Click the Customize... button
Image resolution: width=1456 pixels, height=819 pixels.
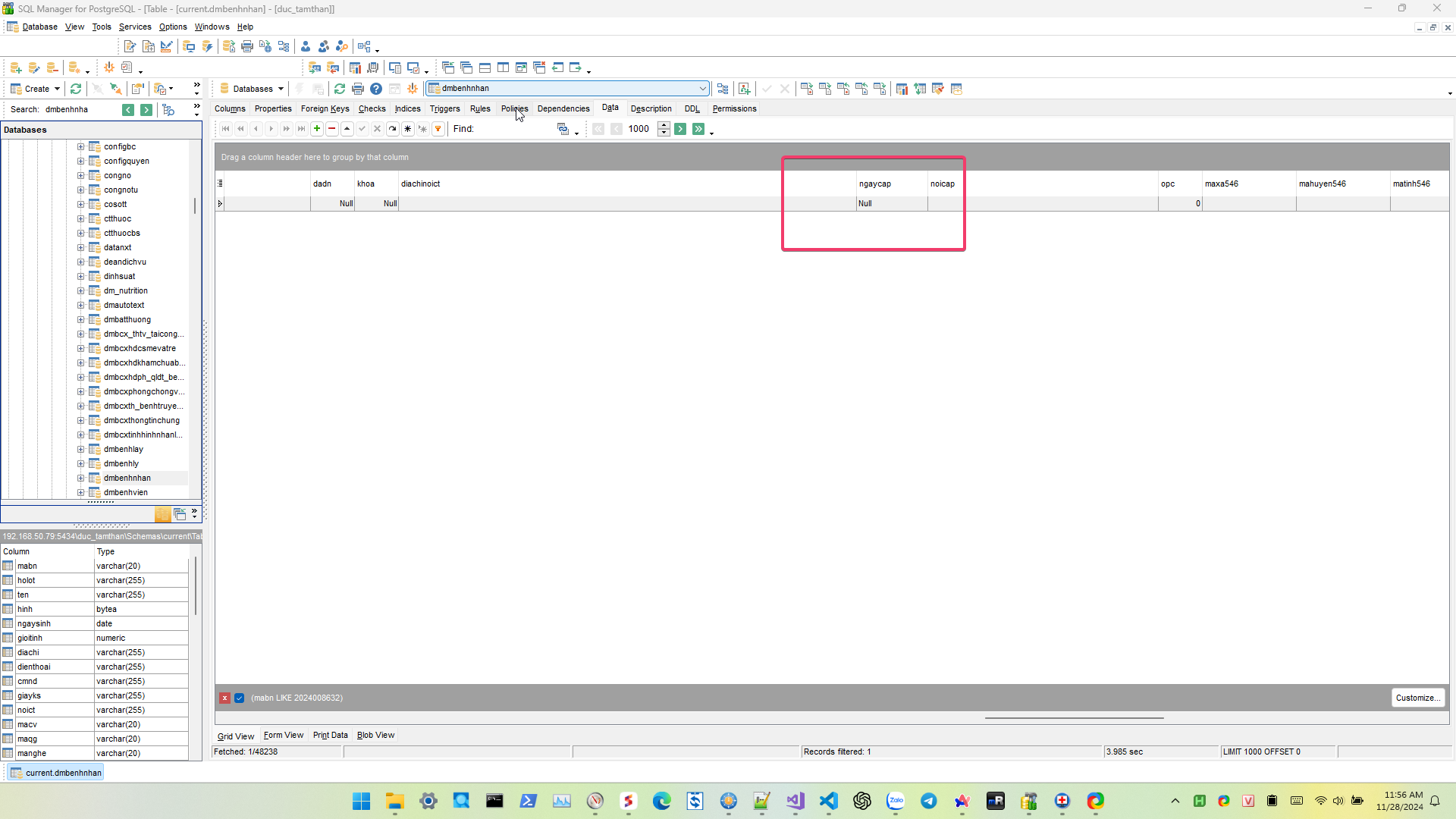tap(1417, 698)
